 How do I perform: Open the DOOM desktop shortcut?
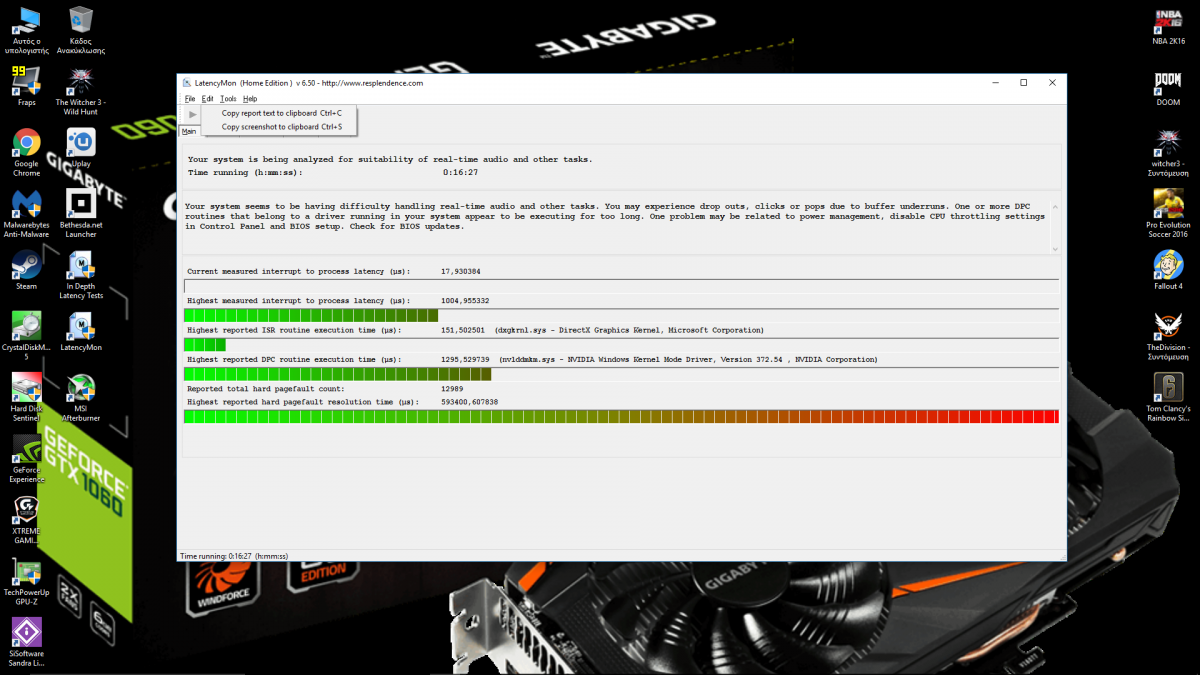click(x=1168, y=87)
